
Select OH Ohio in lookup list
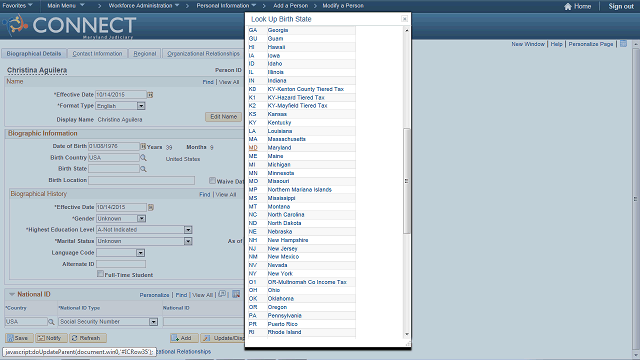click(x=253, y=290)
